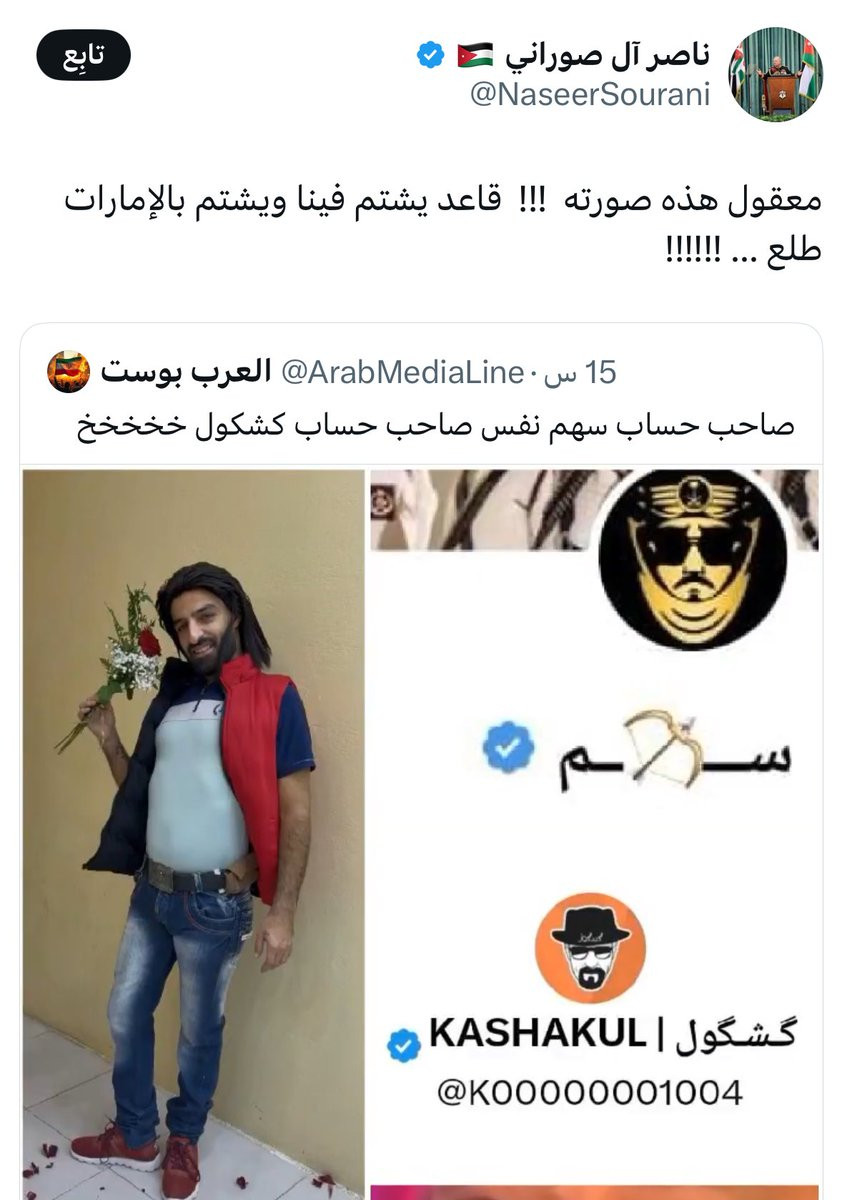The width and height of the screenshot is (842, 1200).
Task: Tap verified badge beside ناصر آل صوراني
Action: (x=430, y=56)
